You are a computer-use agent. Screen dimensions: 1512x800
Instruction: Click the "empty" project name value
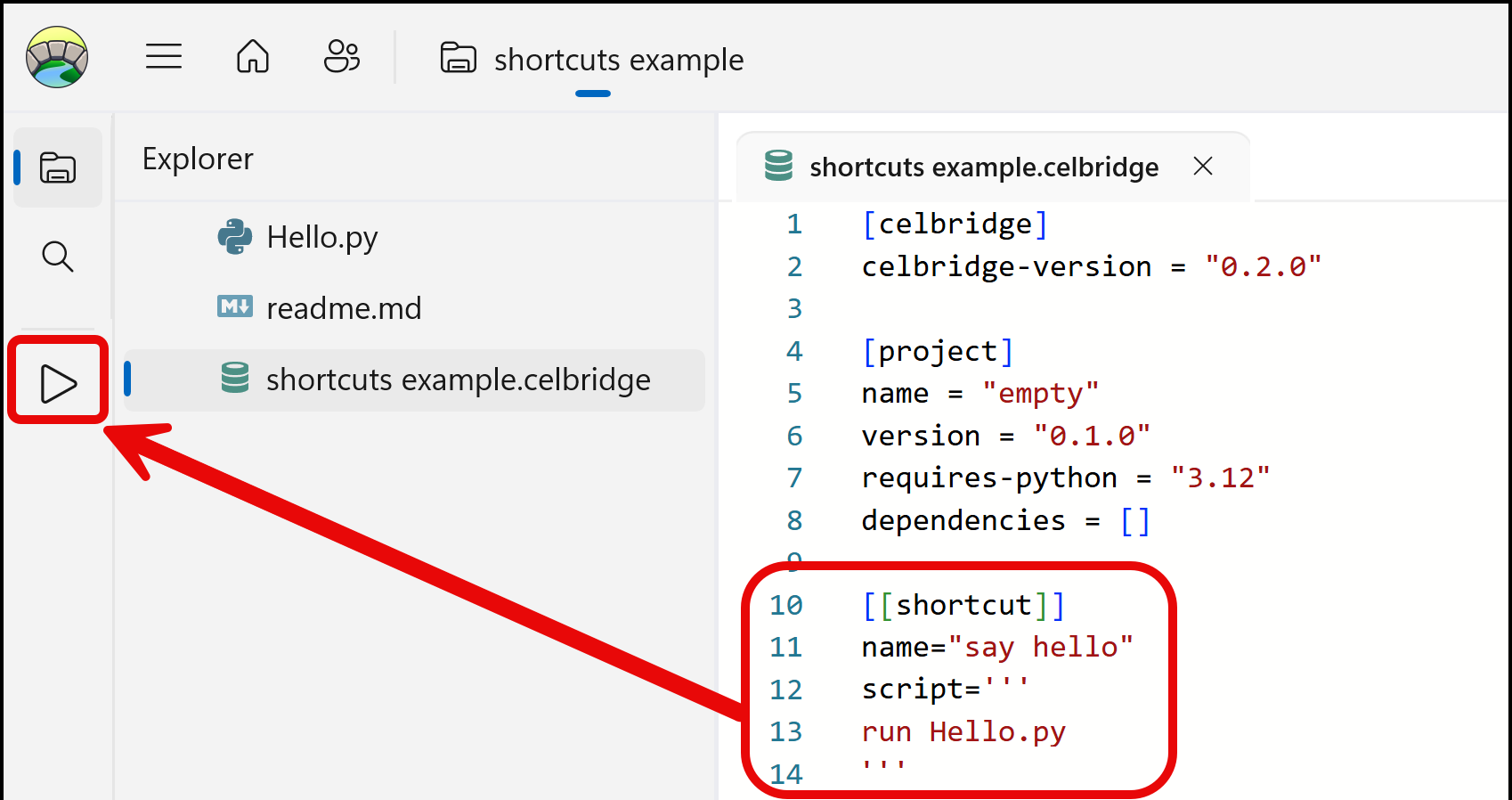[x=1040, y=394]
